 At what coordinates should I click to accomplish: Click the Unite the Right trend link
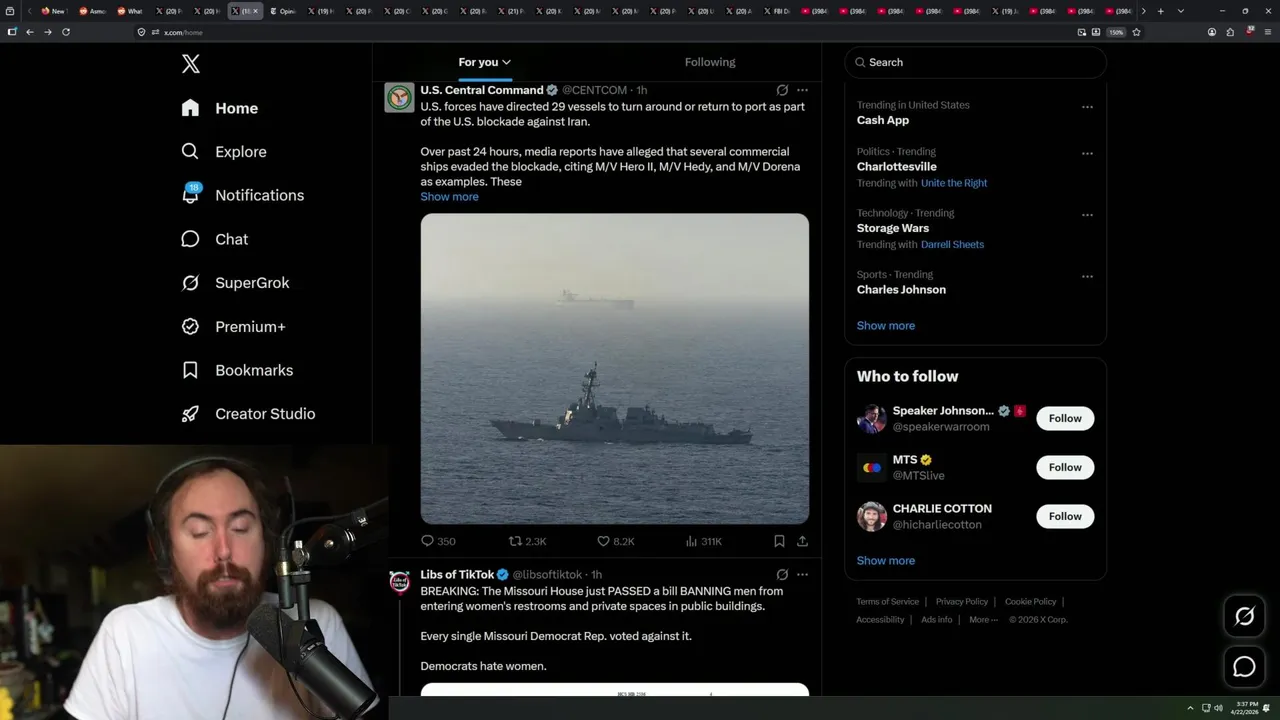[954, 183]
